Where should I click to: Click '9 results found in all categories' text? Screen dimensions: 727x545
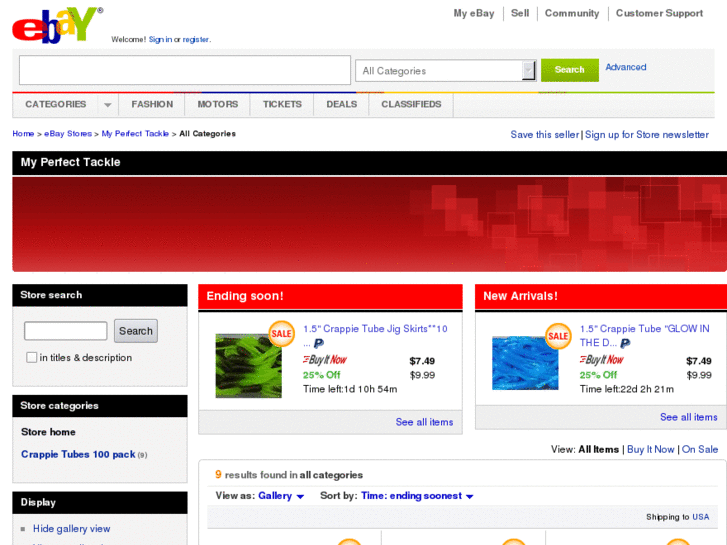coord(289,474)
